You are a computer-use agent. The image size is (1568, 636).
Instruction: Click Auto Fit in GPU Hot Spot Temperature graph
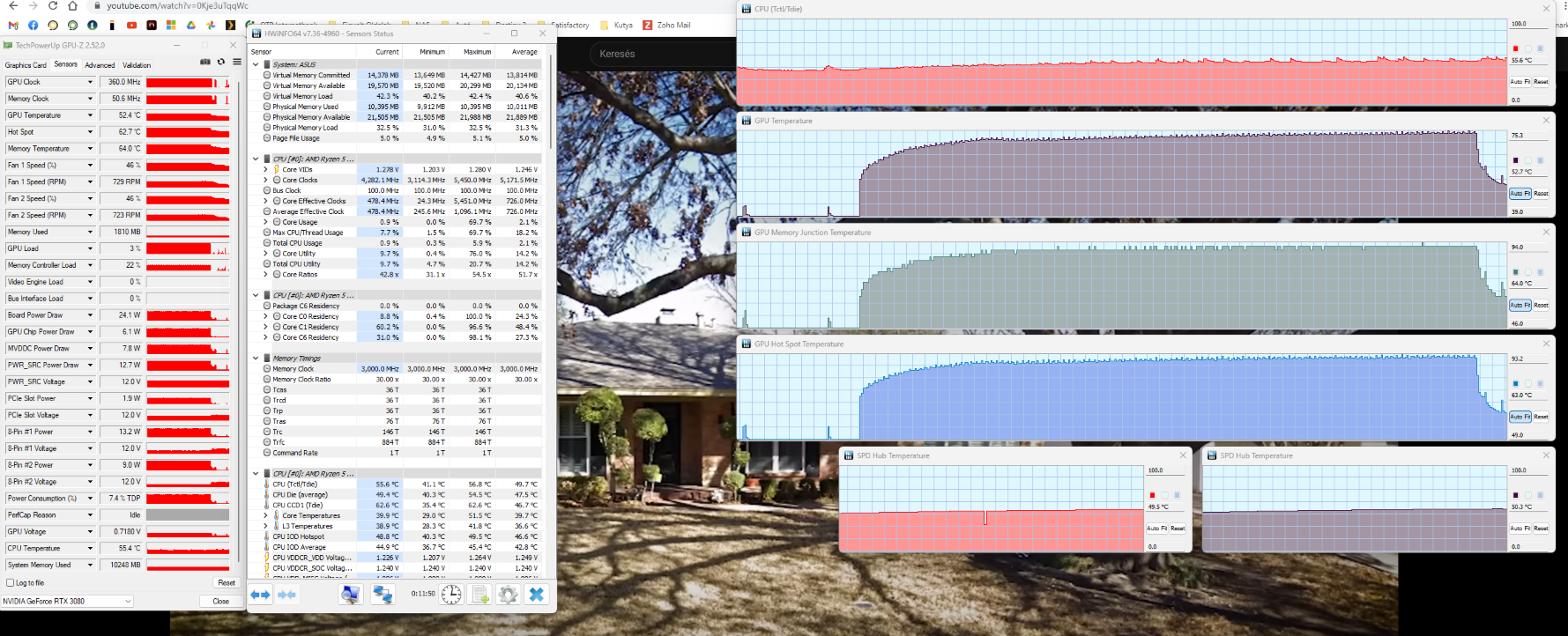[x=1520, y=417]
